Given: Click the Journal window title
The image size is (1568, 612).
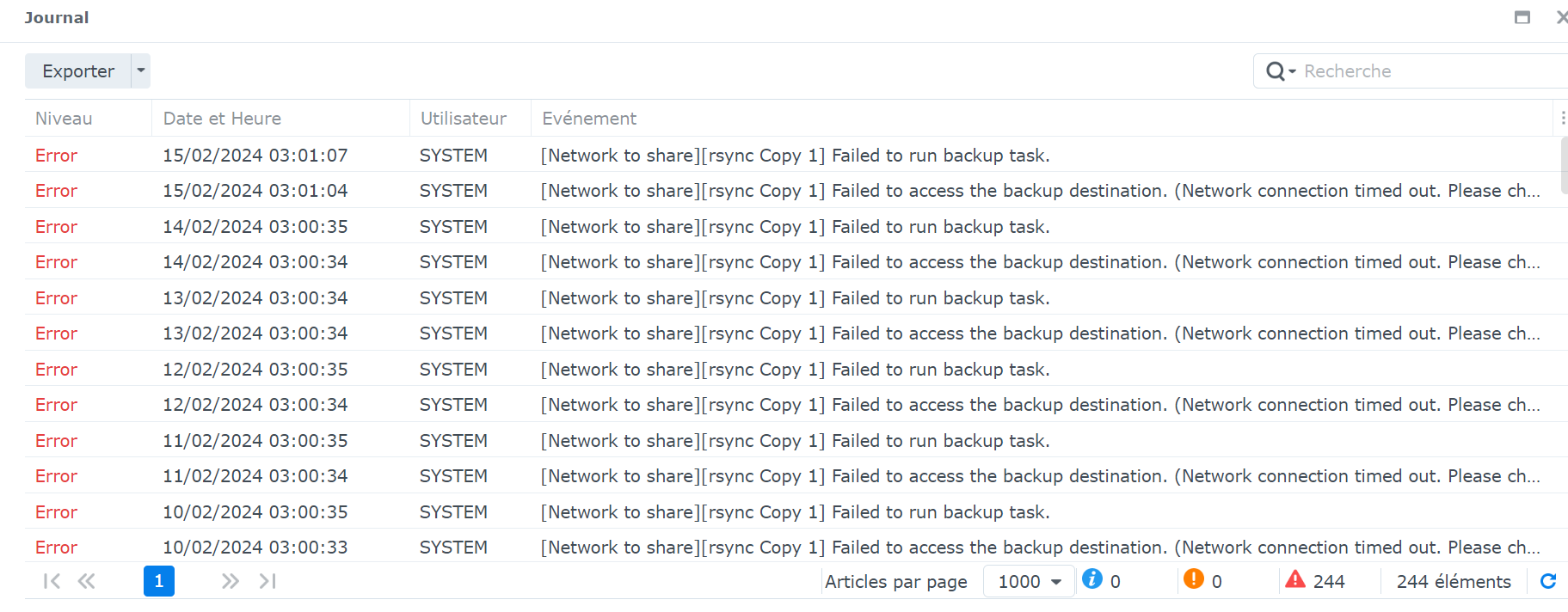Looking at the screenshot, I should point(57,17).
